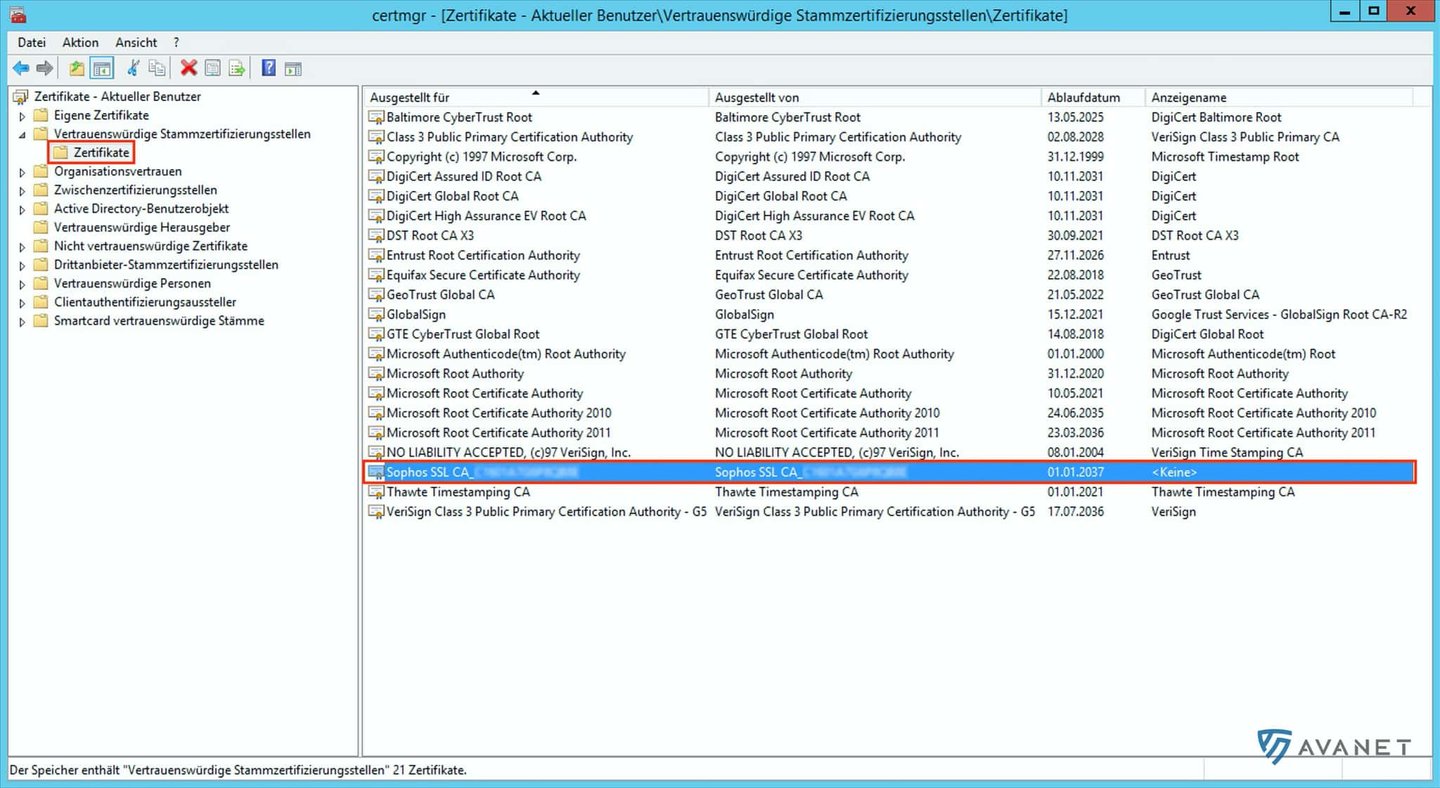Viewport: 1440px width, 788px height.
Task: Open the Aktion menu
Action: pos(80,43)
